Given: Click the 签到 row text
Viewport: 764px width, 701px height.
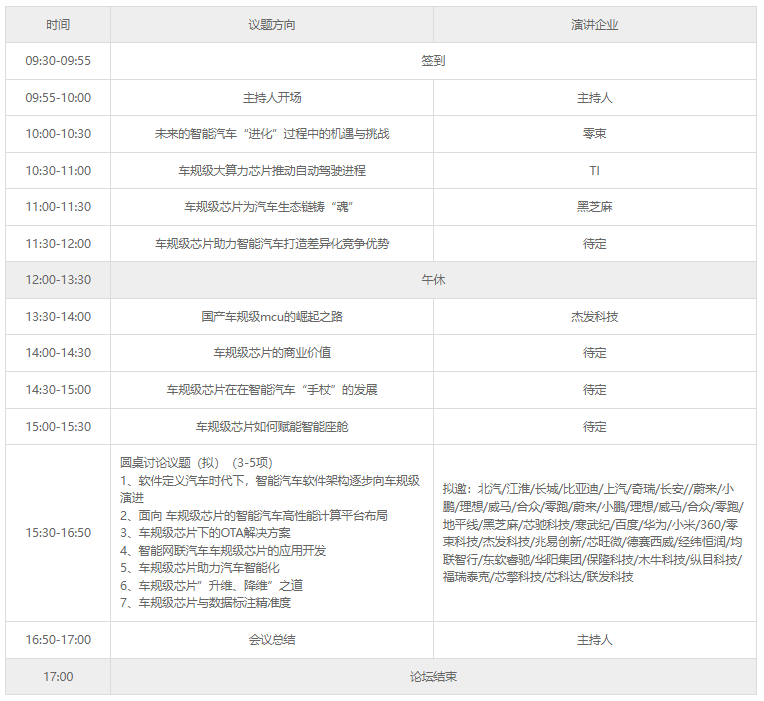Looking at the screenshot, I should 433,61.
